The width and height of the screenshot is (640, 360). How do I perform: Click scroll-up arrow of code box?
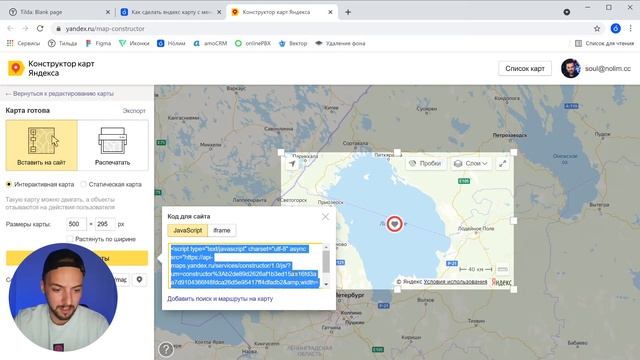point(326,247)
